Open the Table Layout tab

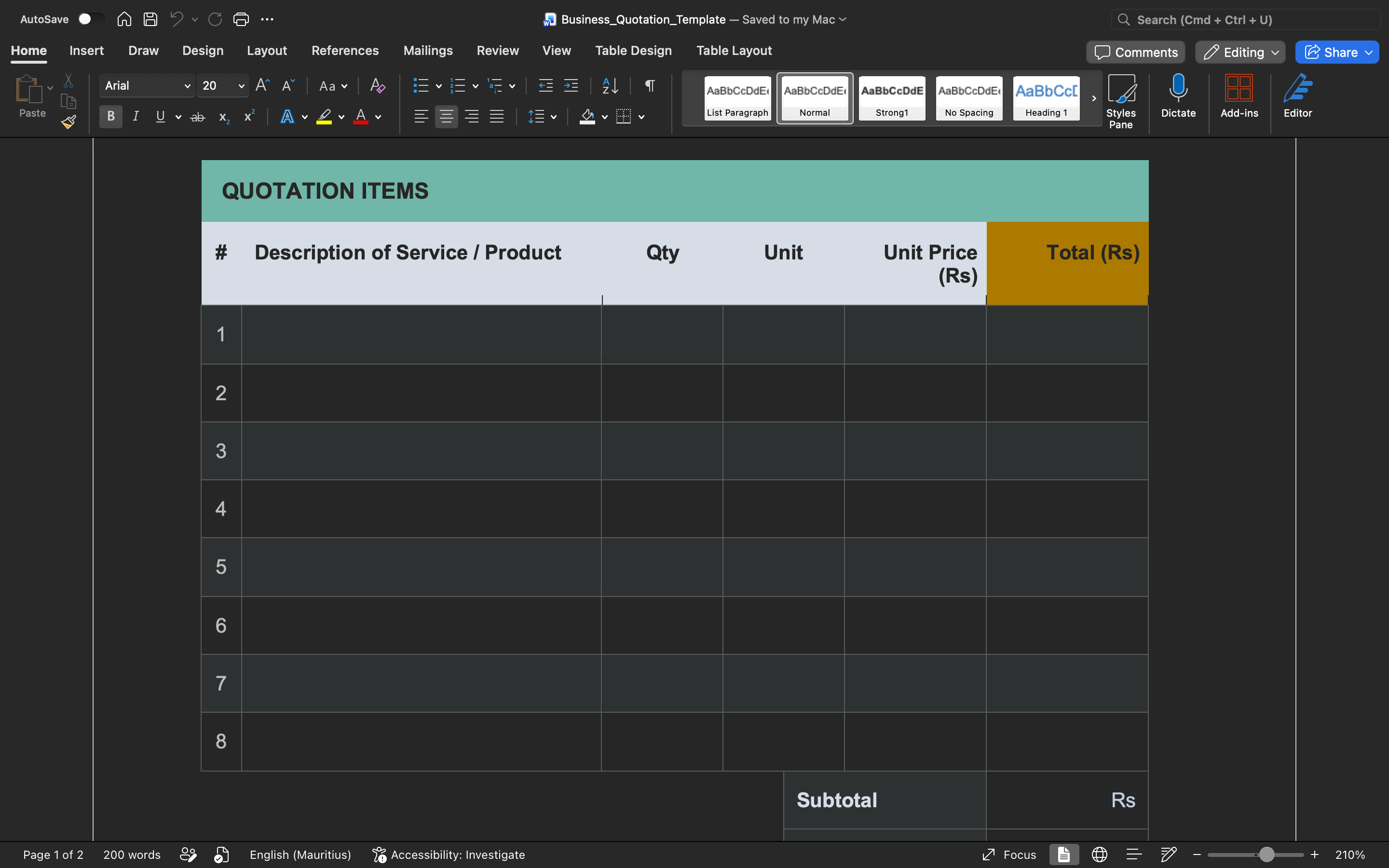(x=734, y=51)
